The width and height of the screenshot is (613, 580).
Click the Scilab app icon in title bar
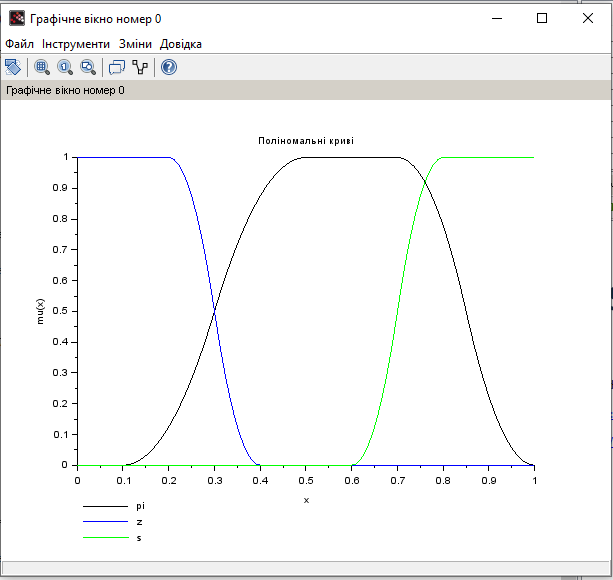pyautogui.click(x=17, y=18)
